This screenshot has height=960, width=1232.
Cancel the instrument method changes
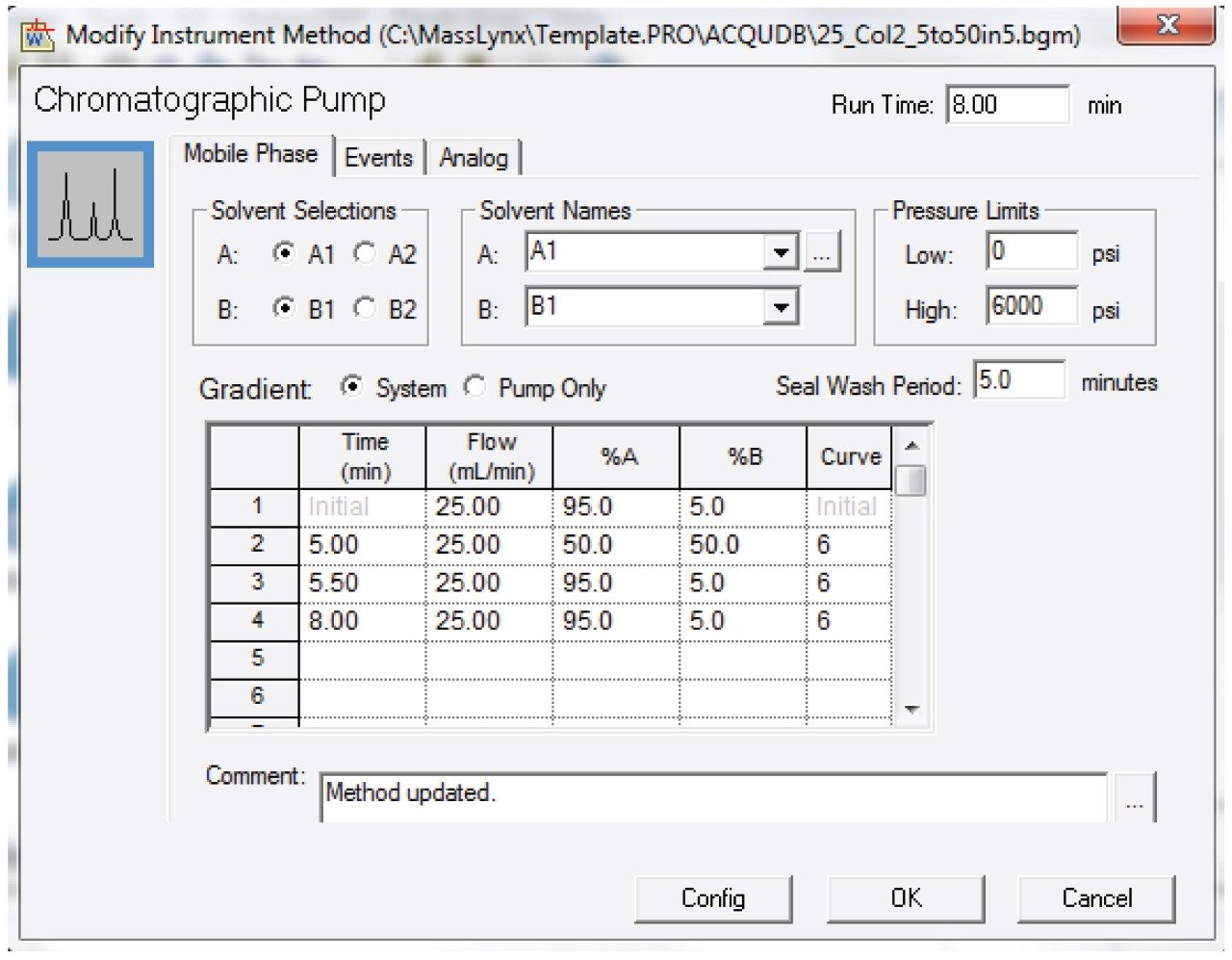(1096, 898)
